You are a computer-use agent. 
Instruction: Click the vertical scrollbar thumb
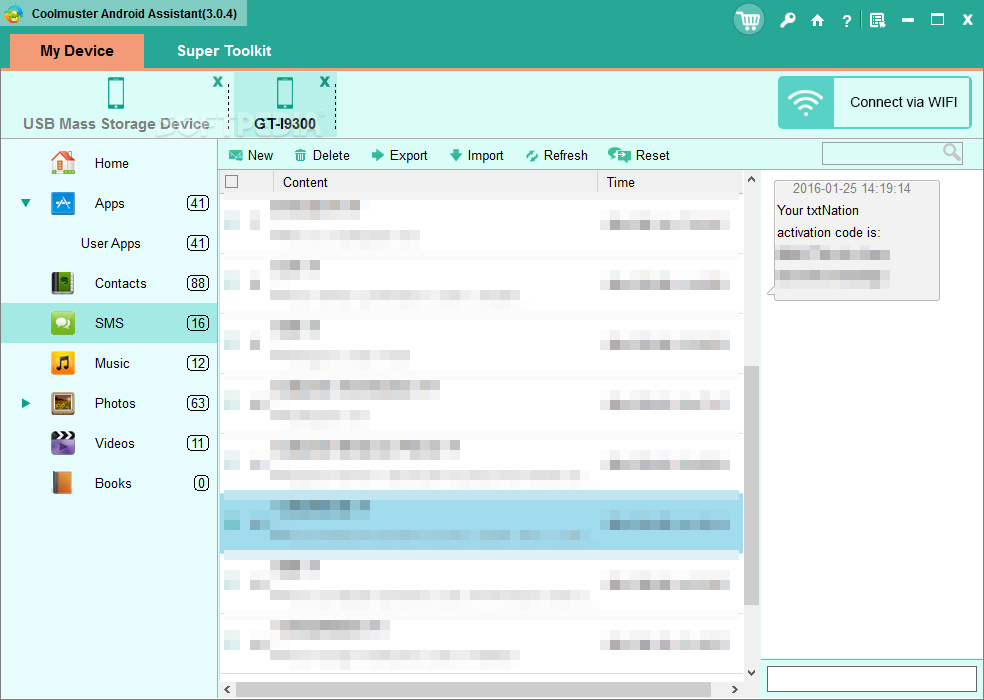coord(752,485)
